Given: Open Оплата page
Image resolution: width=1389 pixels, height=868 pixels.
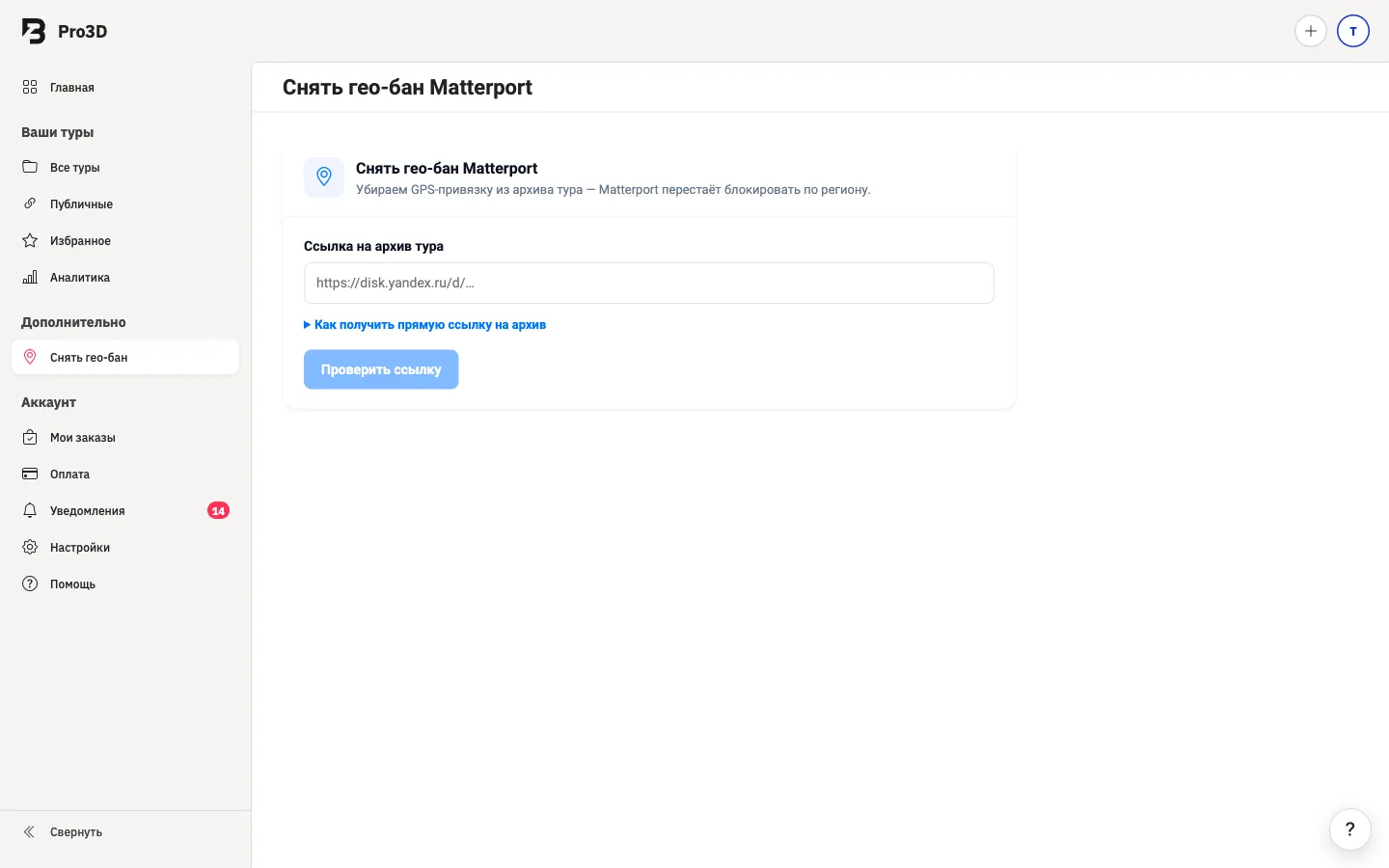Looking at the screenshot, I should coord(125,474).
